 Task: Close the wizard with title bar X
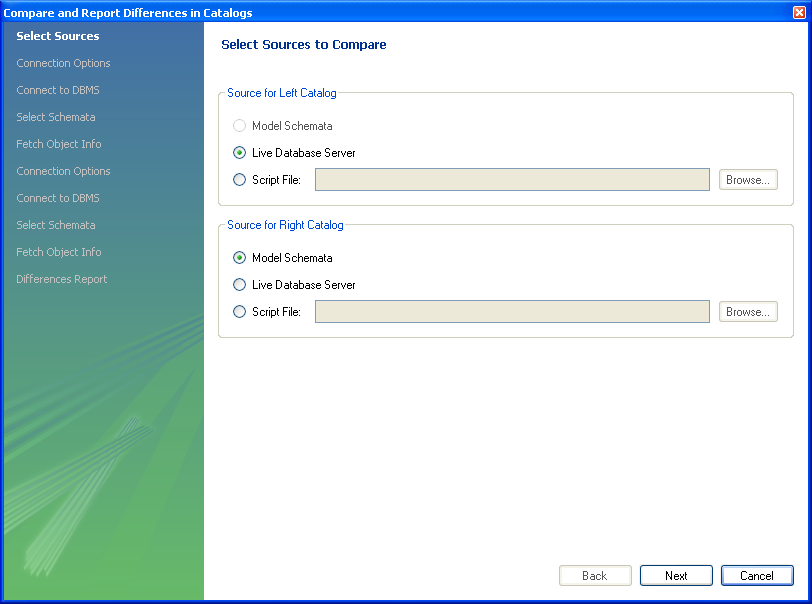click(799, 13)
